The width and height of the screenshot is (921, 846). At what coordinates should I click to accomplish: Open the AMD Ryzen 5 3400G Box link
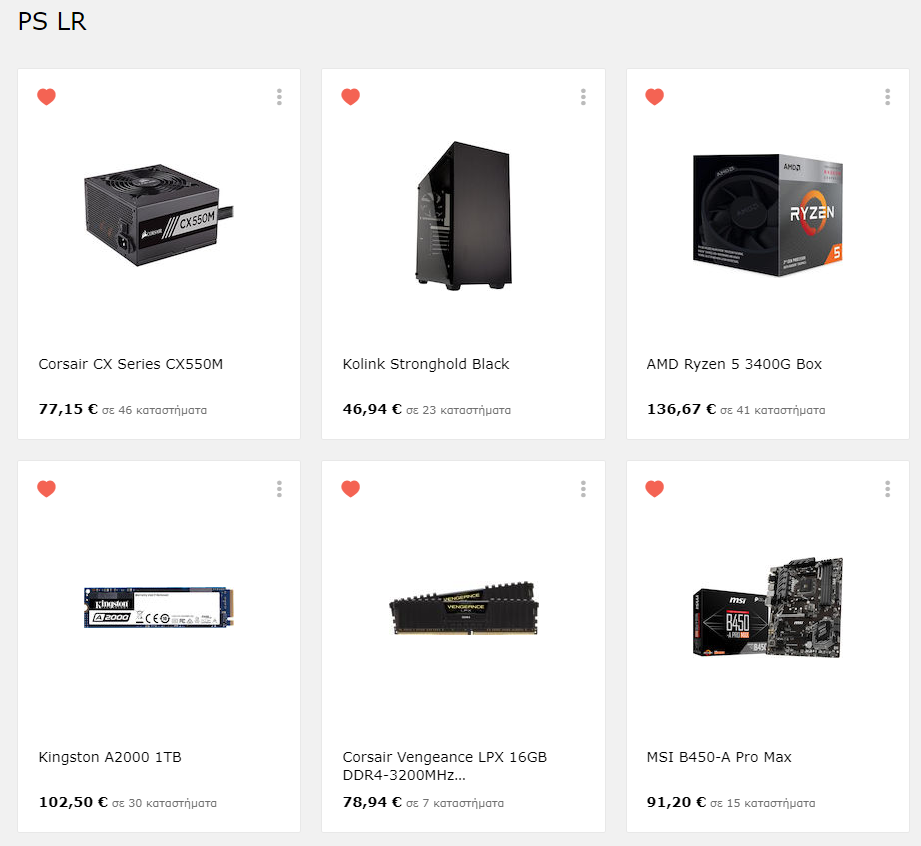click(734, 364)
